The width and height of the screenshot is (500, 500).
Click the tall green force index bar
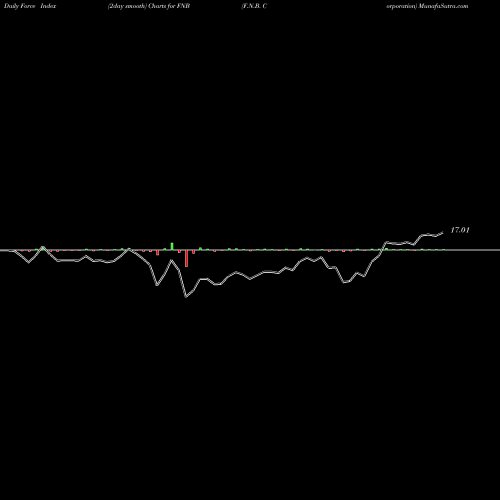(172, 246)
